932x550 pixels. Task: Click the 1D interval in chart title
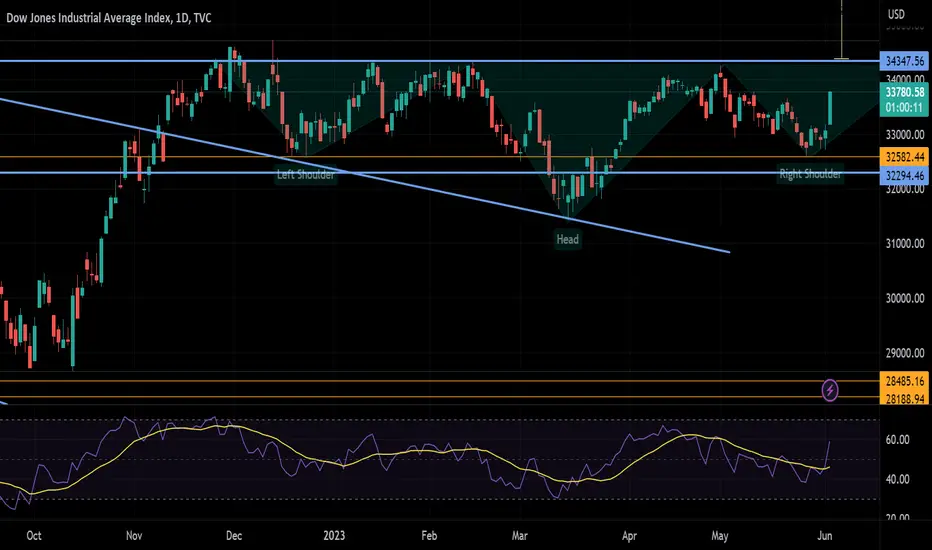[181, 18]
